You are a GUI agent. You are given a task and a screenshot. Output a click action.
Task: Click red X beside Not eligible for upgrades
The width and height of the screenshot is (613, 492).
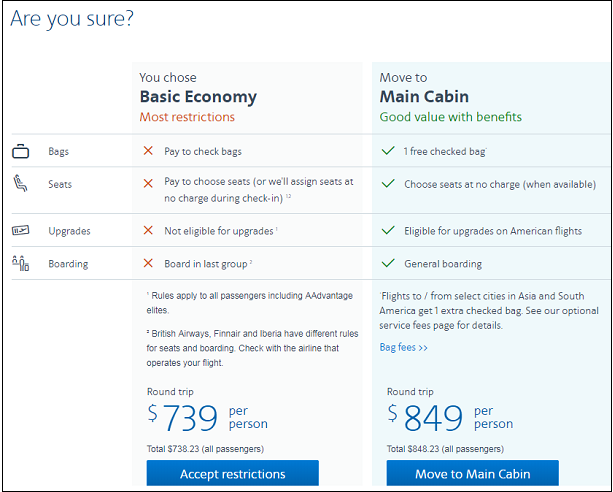coord(148,231)
